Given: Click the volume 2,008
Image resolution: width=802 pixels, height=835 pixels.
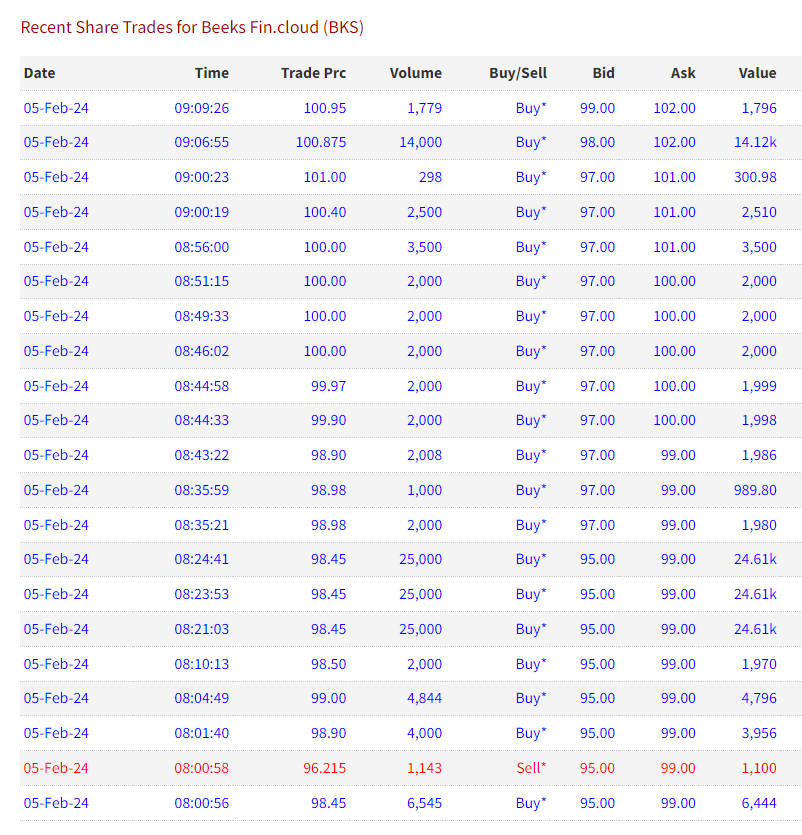Looking at the screenshot, I should pyautogui.click(x=424, y=455).
